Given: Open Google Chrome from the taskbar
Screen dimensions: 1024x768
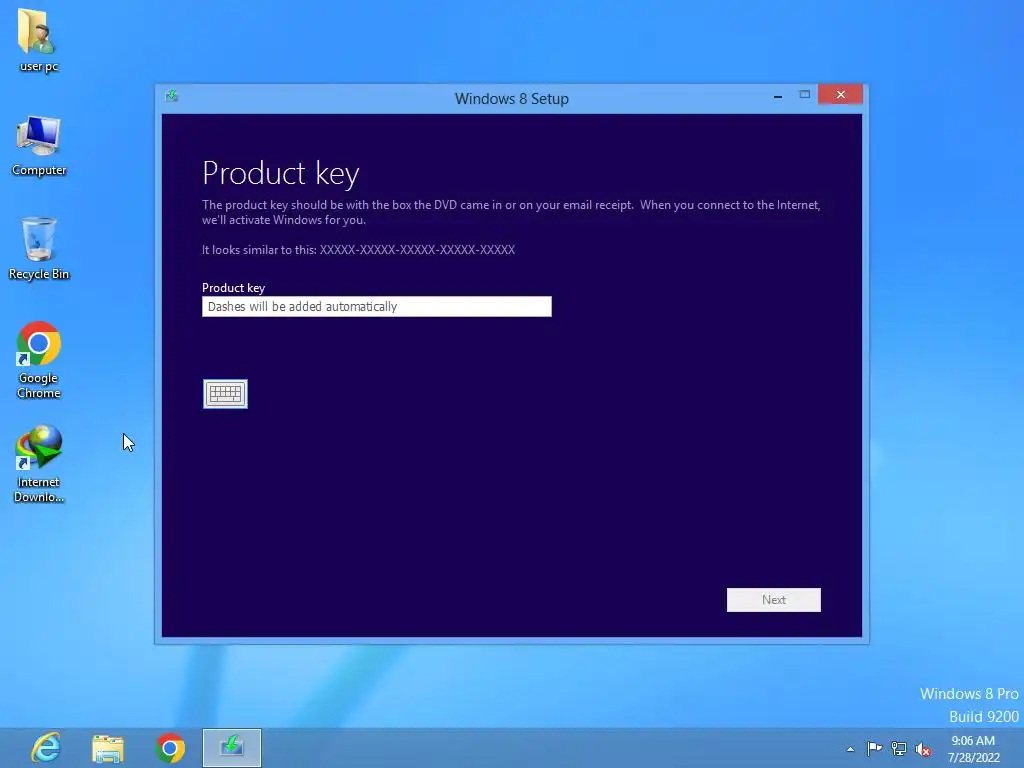Looking at the screenshot, I should (x=170, y=748).
